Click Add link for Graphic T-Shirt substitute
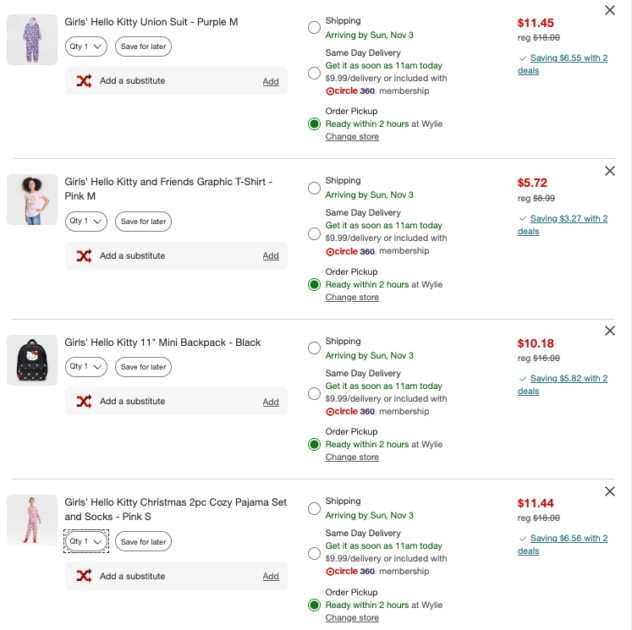Screen dimensions: 632x630 point(271,256)
